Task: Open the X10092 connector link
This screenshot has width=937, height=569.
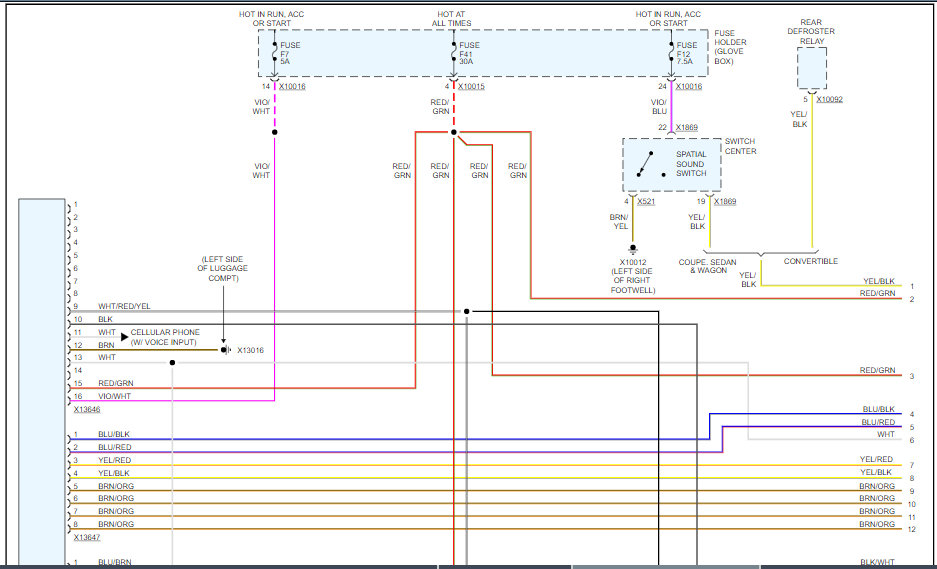Action: 829,99
